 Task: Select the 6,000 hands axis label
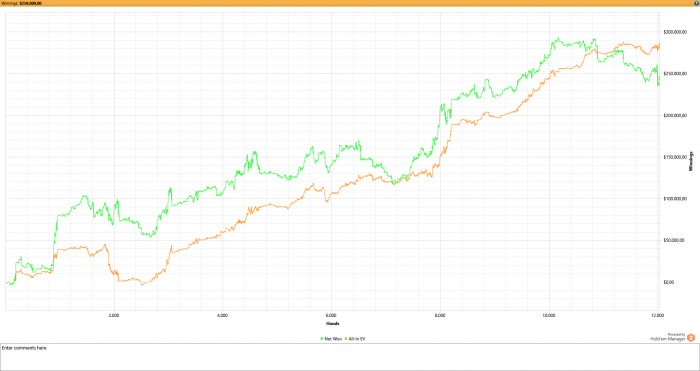click(x=331, y=315)
